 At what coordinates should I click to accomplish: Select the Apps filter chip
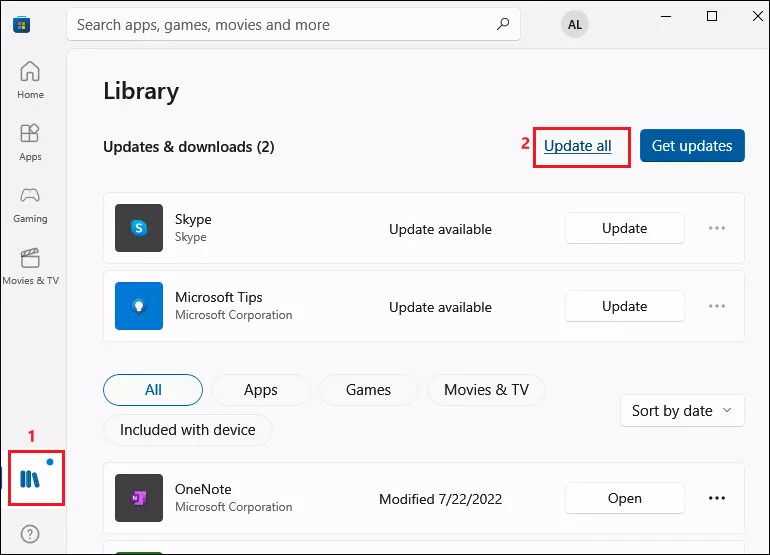[x=261, y=390]
